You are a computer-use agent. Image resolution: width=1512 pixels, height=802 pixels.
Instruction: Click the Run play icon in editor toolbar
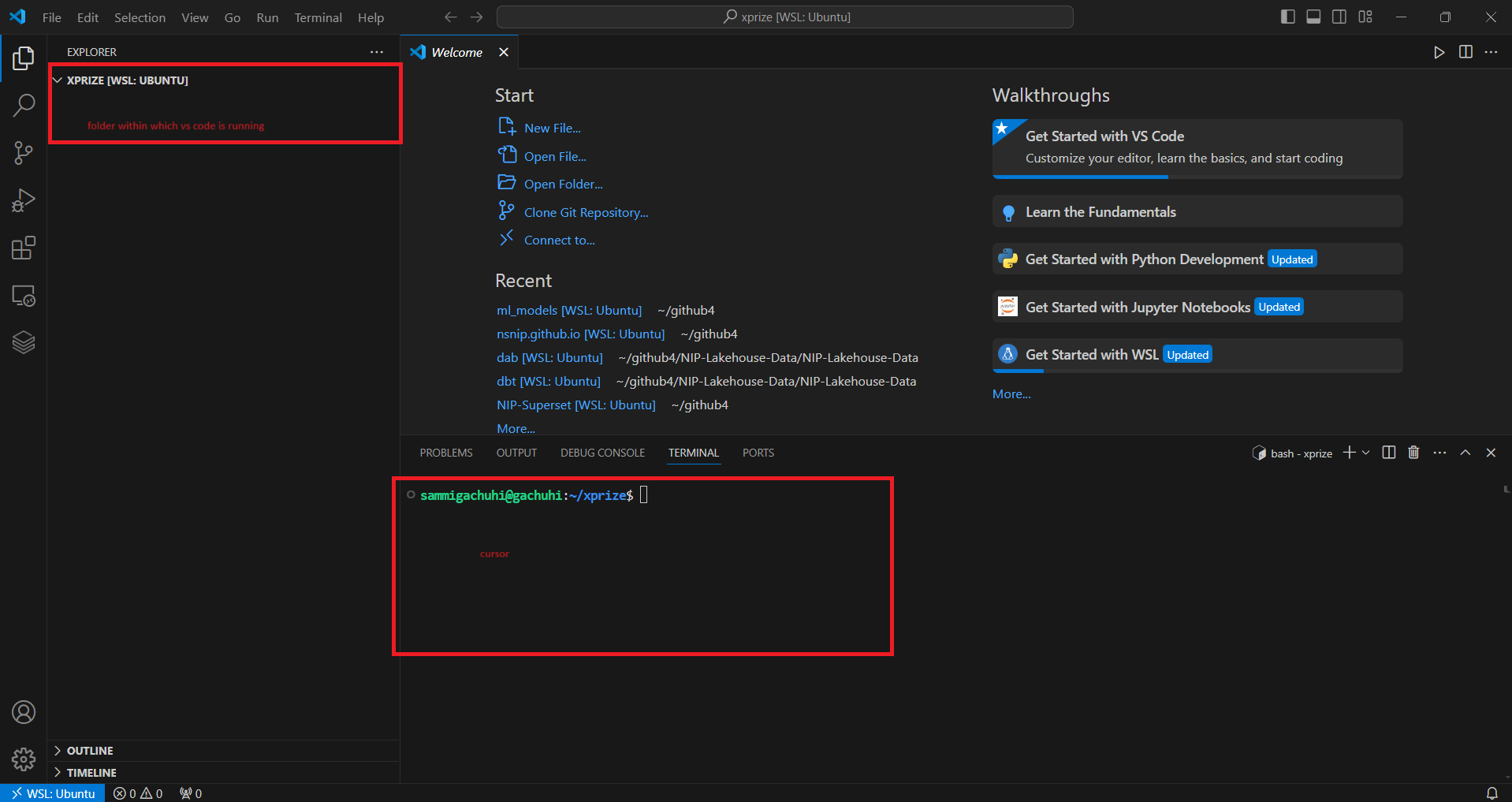click(1439, 52)
